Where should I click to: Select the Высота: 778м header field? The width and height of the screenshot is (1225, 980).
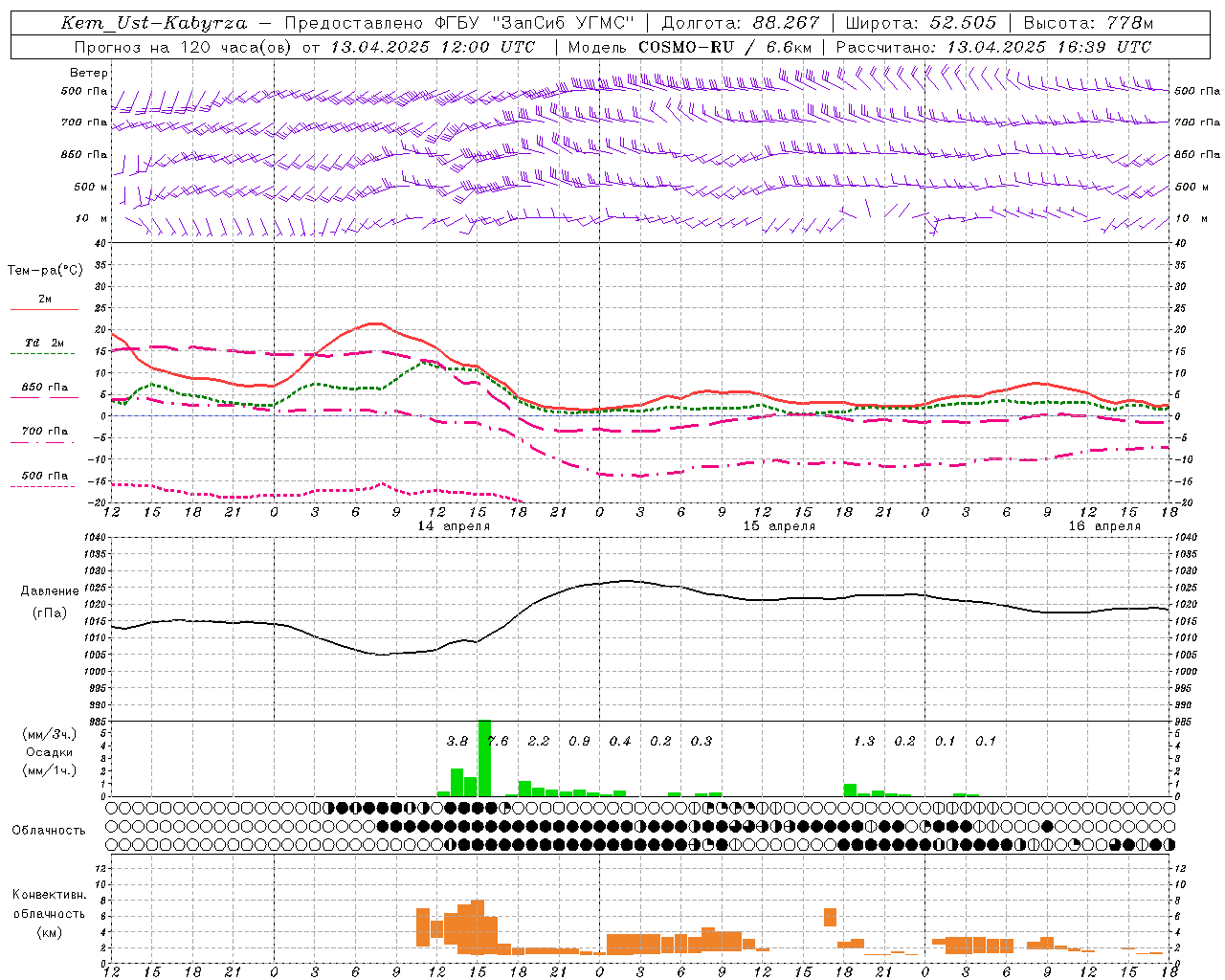tap(1088, 23)
